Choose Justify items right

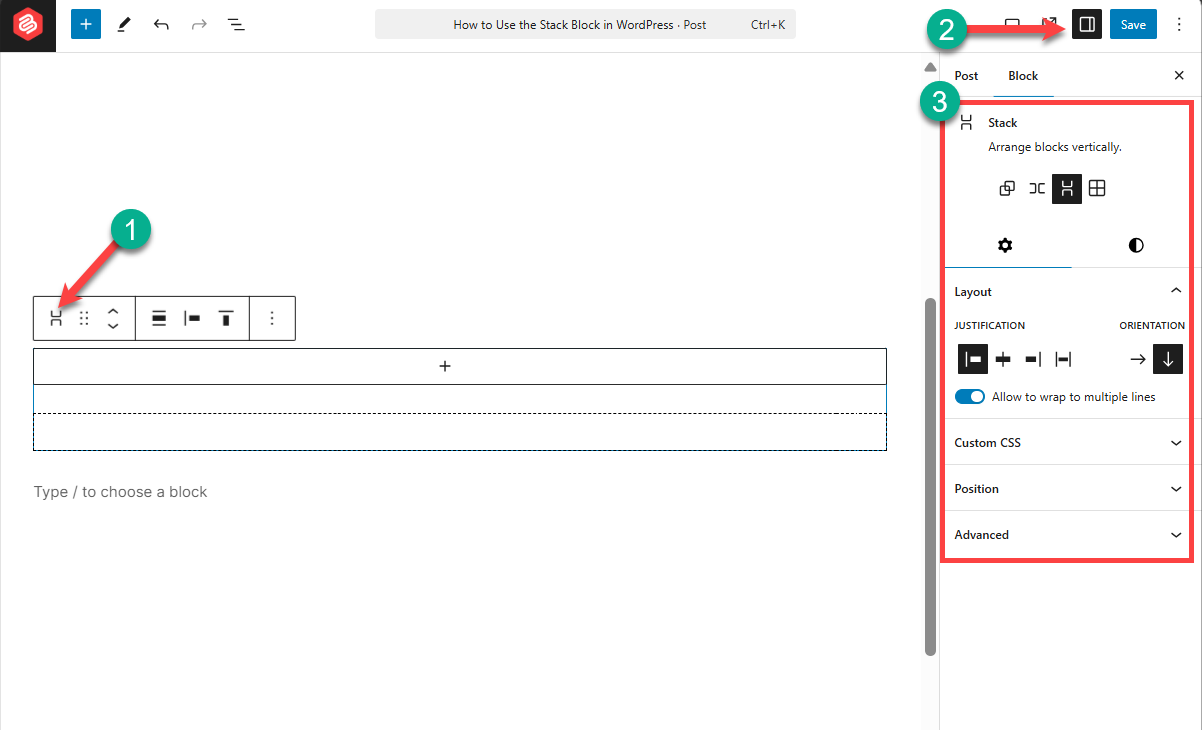point(1033,359)
